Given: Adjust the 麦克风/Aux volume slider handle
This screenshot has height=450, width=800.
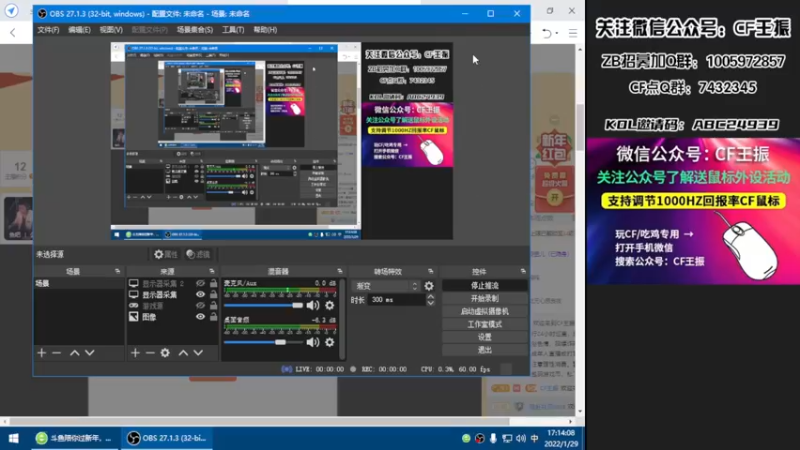Looking at the screenshot, I should click(297, 305).
